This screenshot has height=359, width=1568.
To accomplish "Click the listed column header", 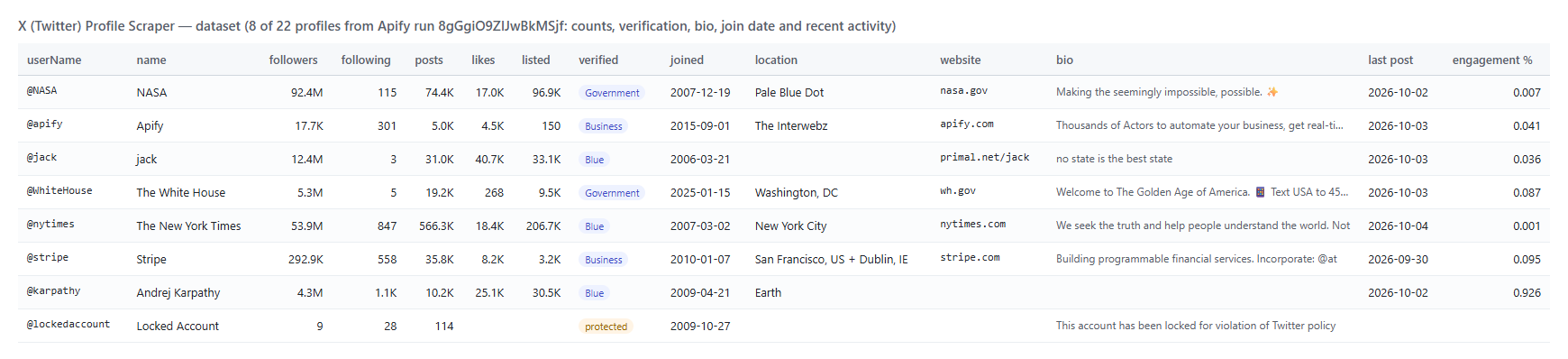I will tap(535, 60).
